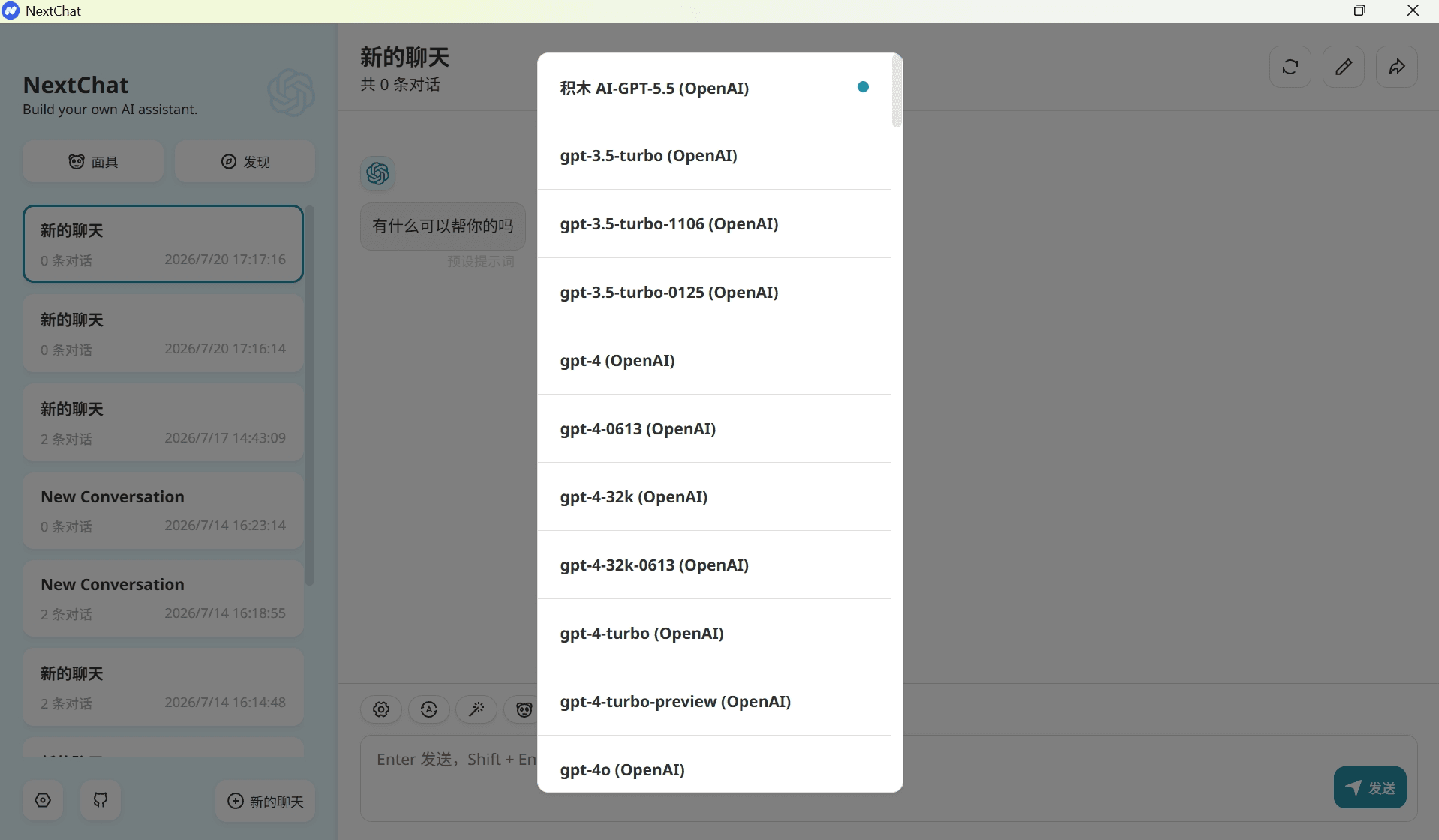Open the 发现 discover button
Screen dimensions: 1439x840
point(245,161)
